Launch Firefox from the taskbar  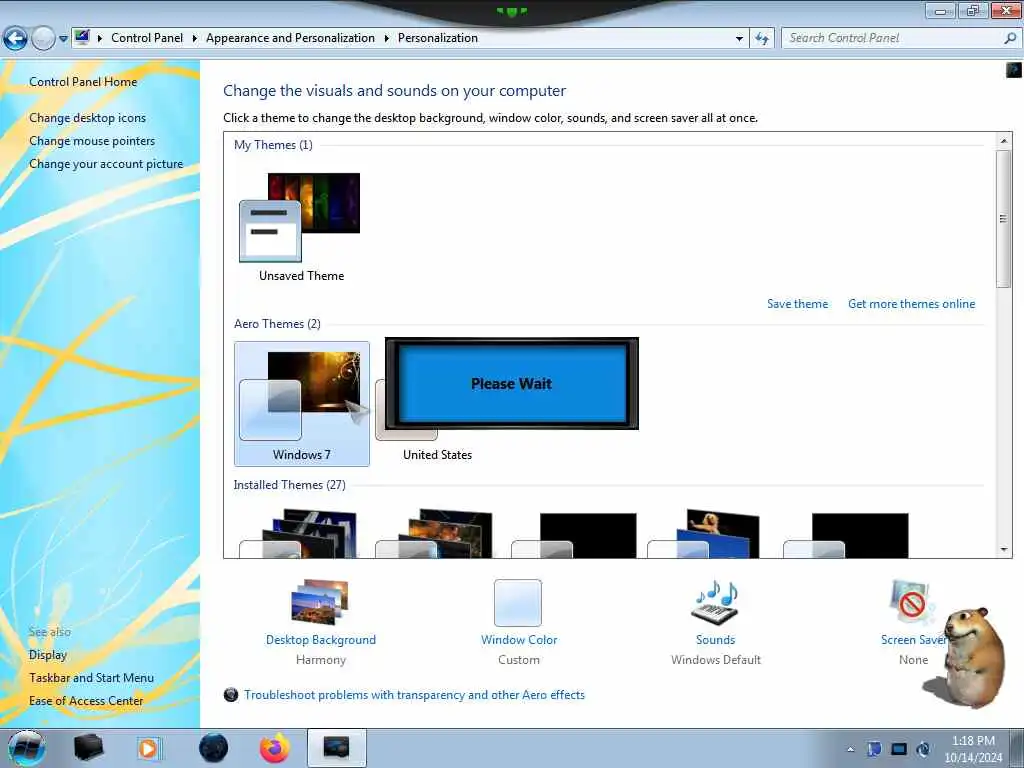(x=275, y=748)
